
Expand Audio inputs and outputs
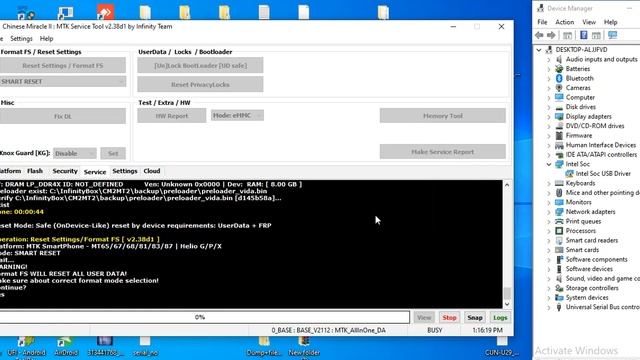pos(549,60)
